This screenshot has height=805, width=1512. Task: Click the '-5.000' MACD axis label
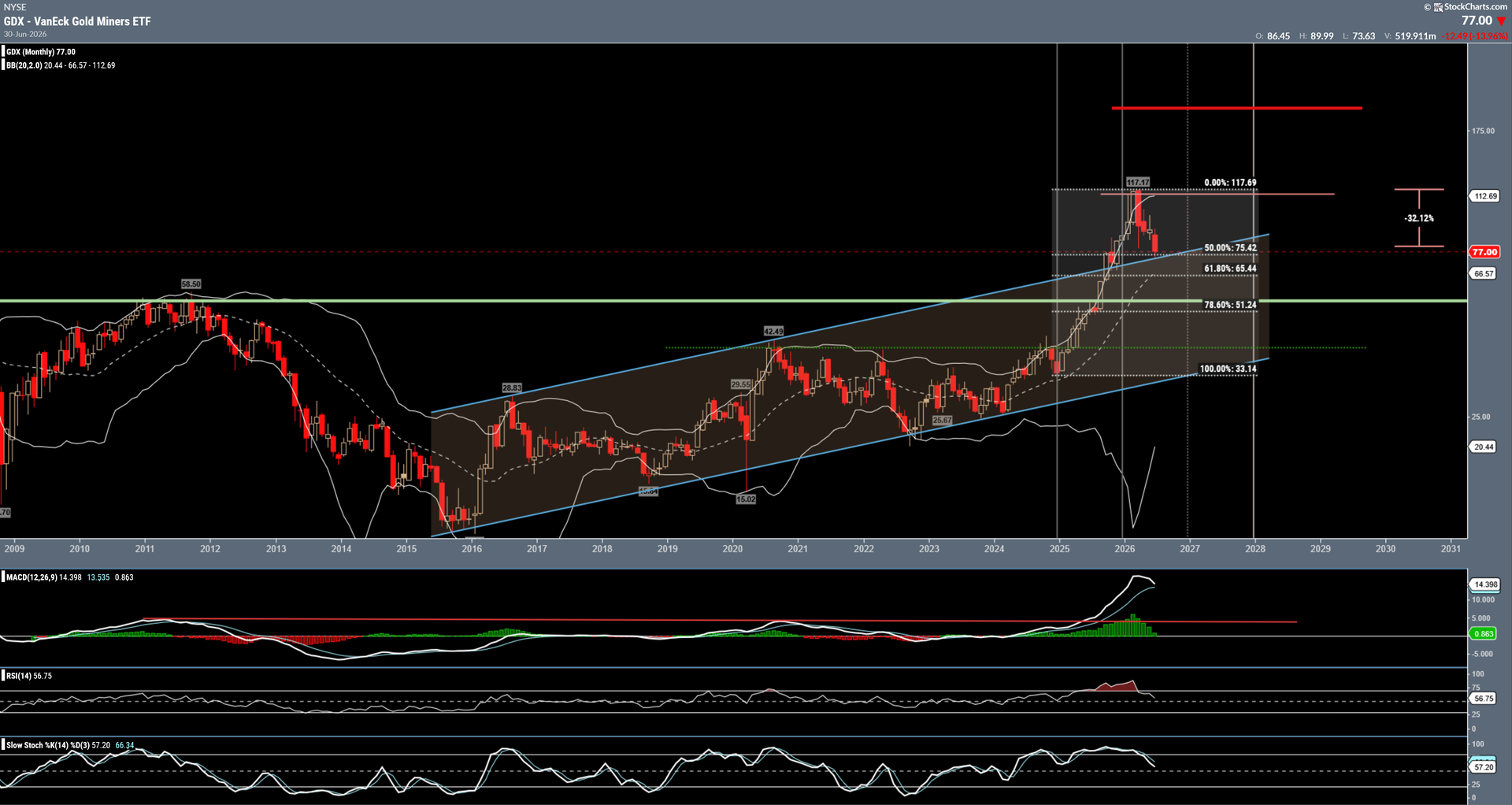[1482, 654]
